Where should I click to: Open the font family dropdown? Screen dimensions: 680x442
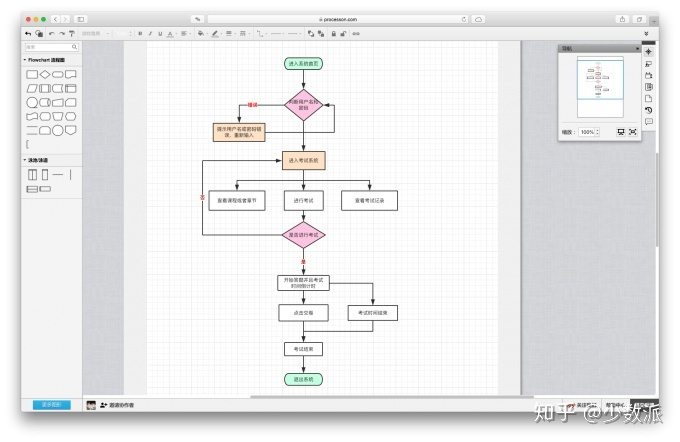pyautogui.click(x=95, y=33)
